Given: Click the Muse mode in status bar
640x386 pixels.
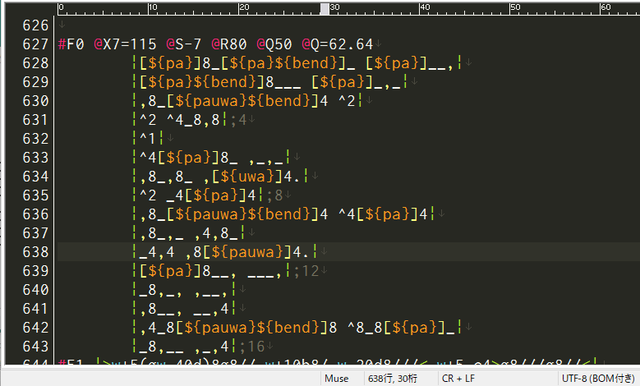Looking at the screenshot, I should [x=336, y=379].
